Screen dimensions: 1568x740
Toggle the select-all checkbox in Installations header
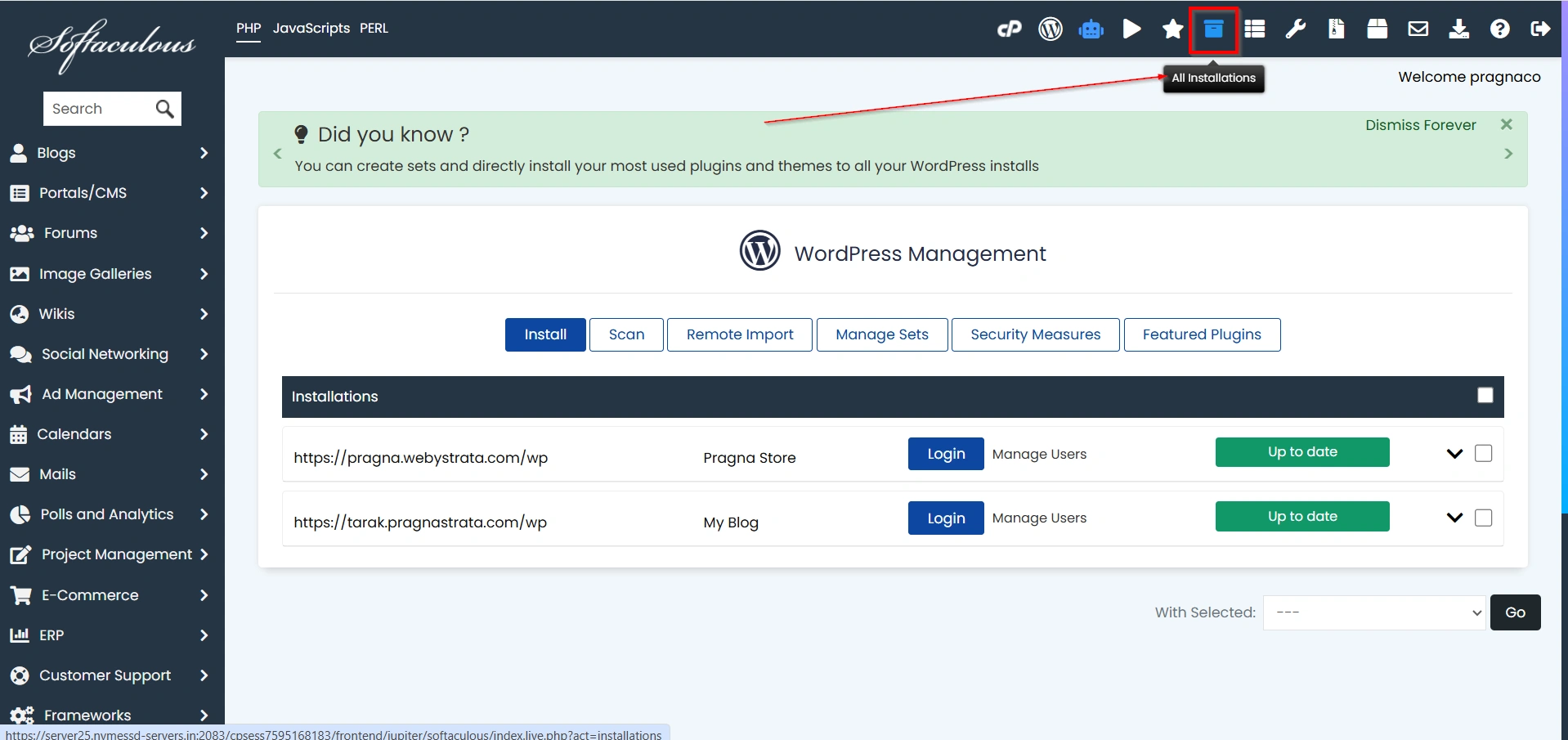(x=1485, y=396)
